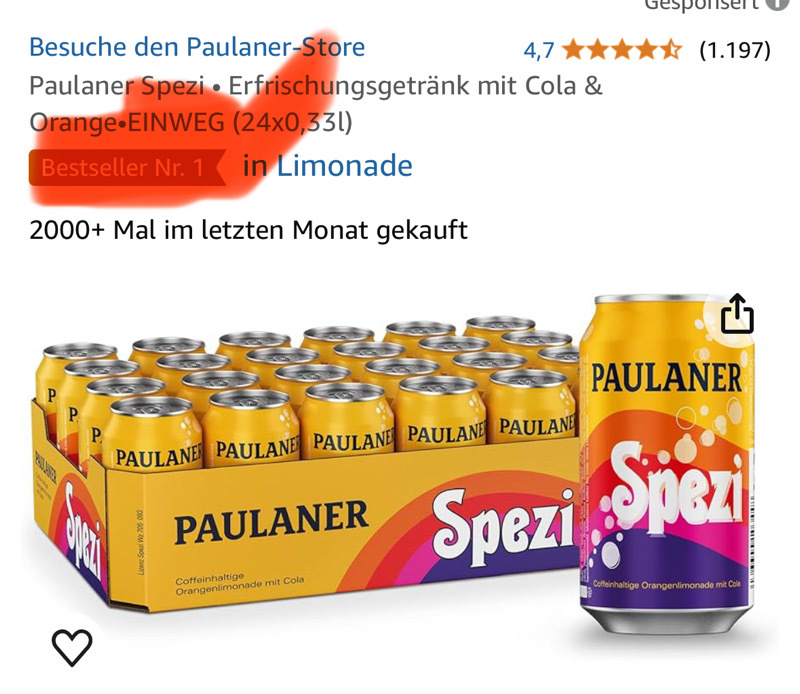Click the PAULANER lettering on the tray front
Viewport: 800px width, 694px height.
coord(271,522)
